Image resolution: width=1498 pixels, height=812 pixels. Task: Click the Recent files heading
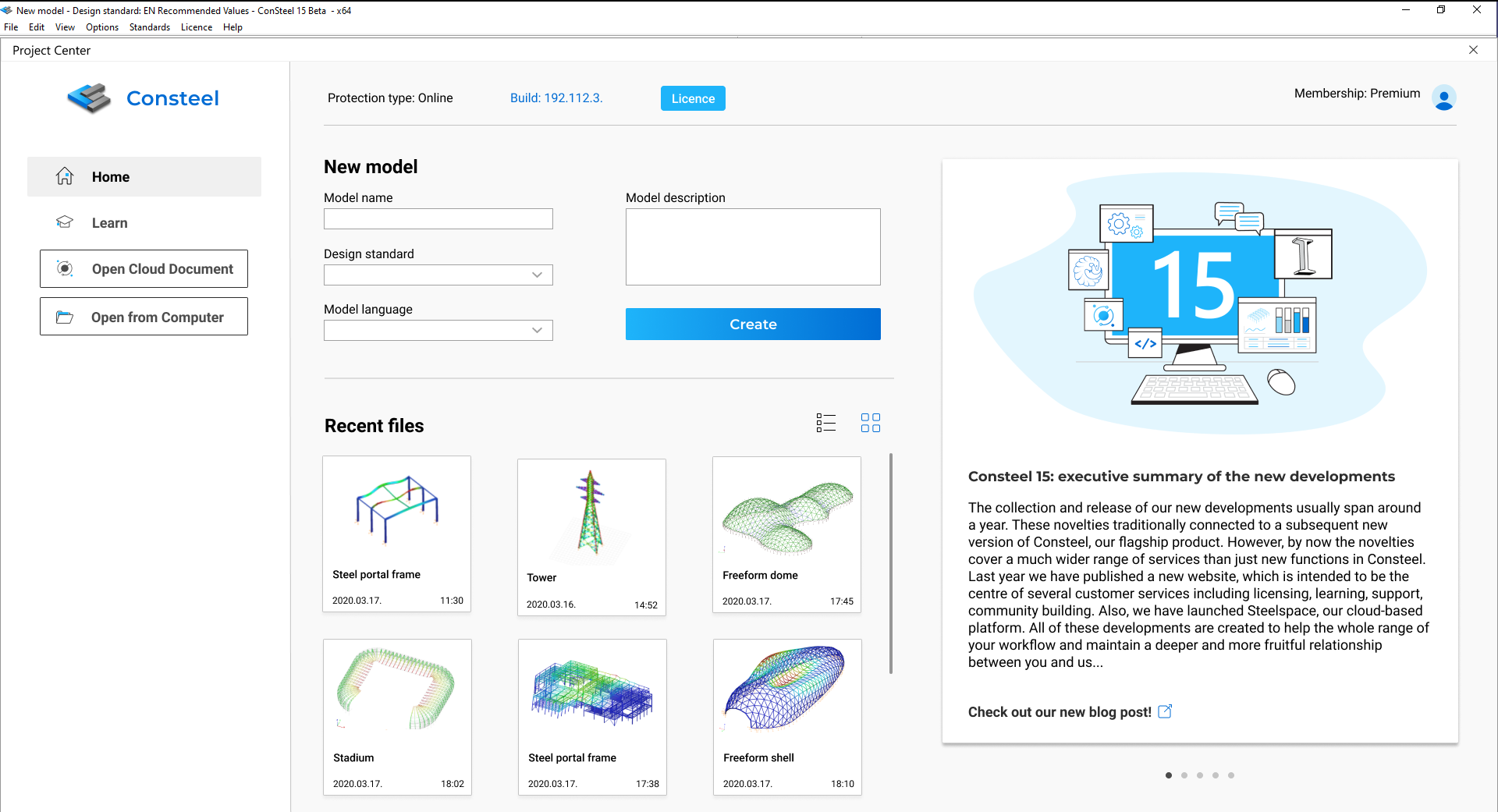click(x=374, y=426)
